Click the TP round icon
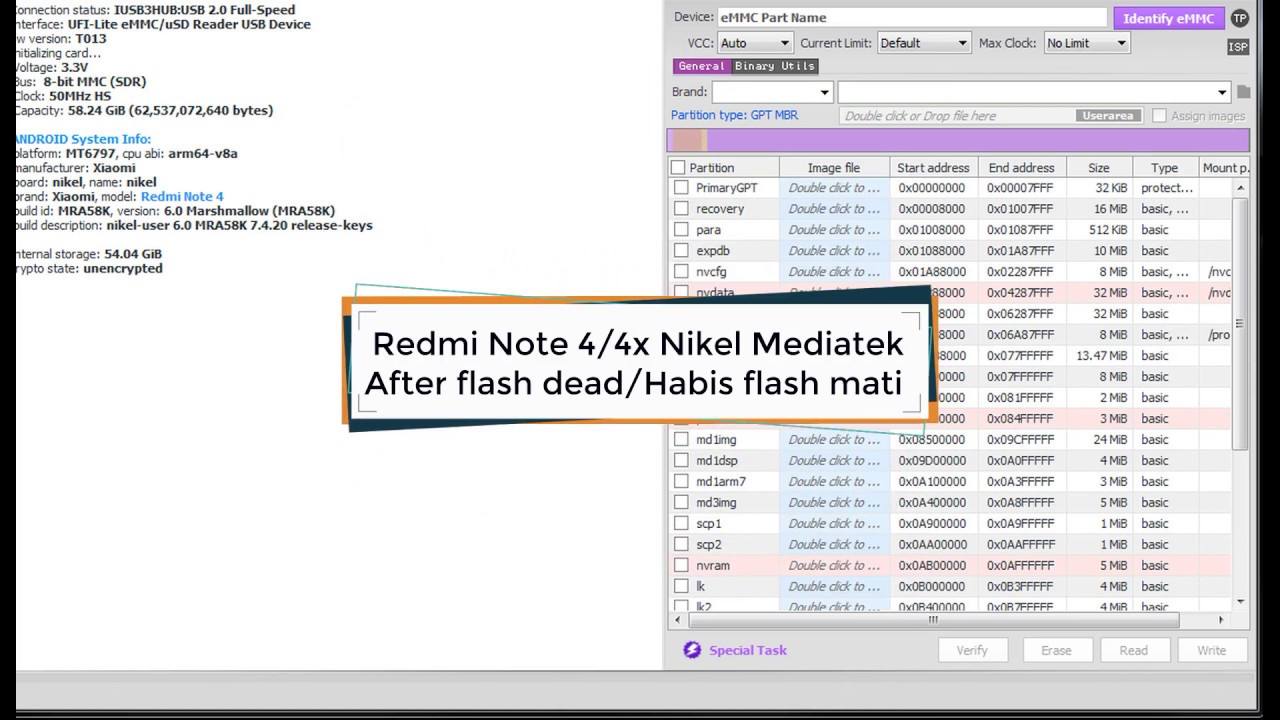This screenshot has width=1280, height=720. (1240, 18)
